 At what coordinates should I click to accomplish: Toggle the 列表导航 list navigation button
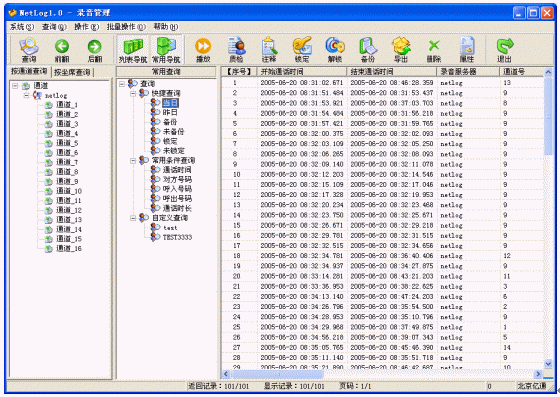[x=133, y=50]
